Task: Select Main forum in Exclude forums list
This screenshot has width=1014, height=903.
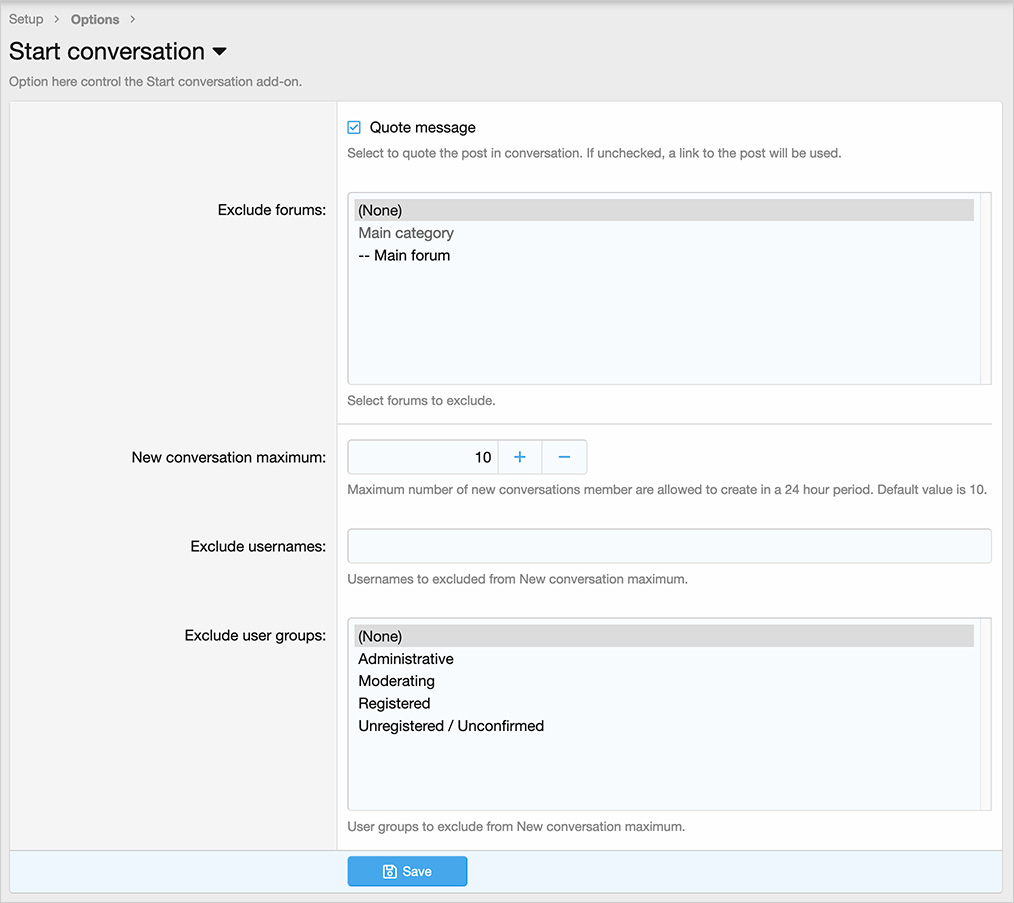Action: (x=404, y=255)
